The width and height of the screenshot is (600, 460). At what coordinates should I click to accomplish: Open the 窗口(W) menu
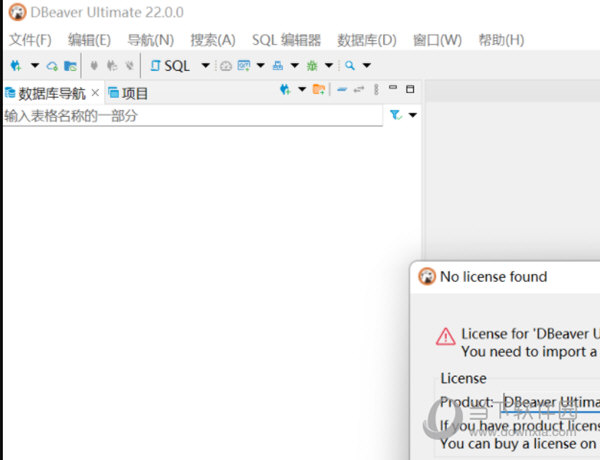tap(437, 40)
